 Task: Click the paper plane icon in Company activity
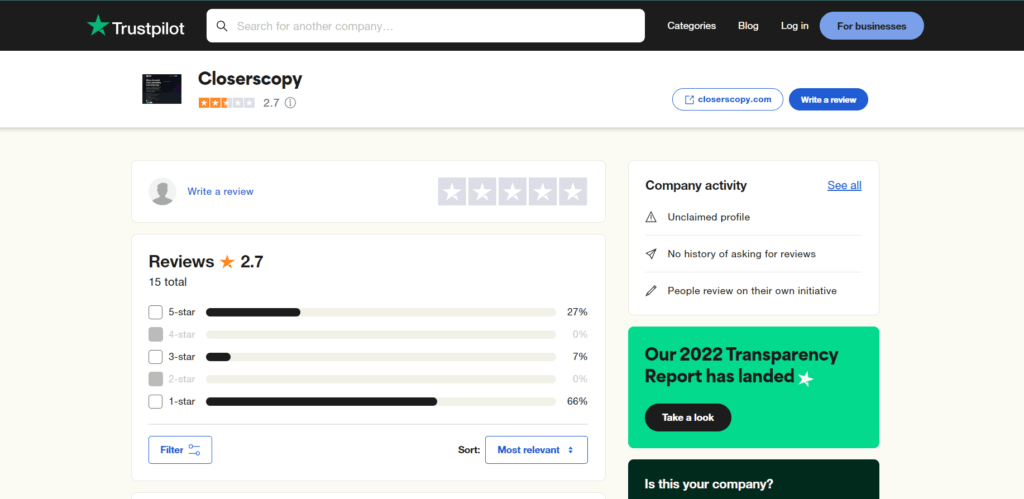tap(650, 253)
